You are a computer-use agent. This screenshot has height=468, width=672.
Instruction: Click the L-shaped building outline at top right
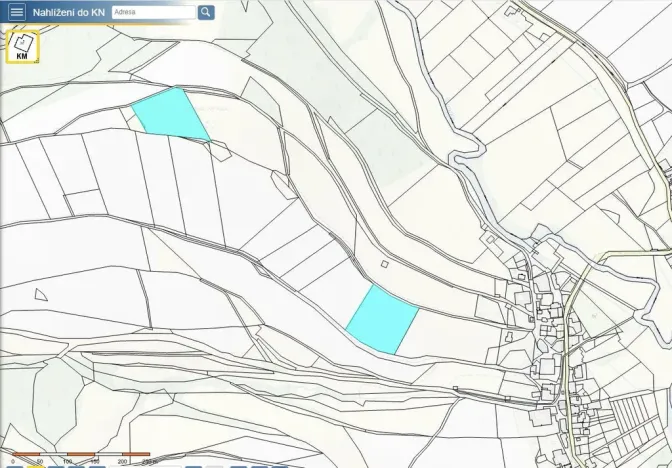tap(512, 10)
